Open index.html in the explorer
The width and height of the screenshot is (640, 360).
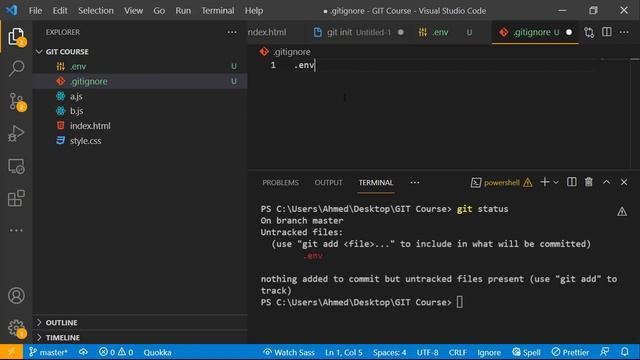140,126
